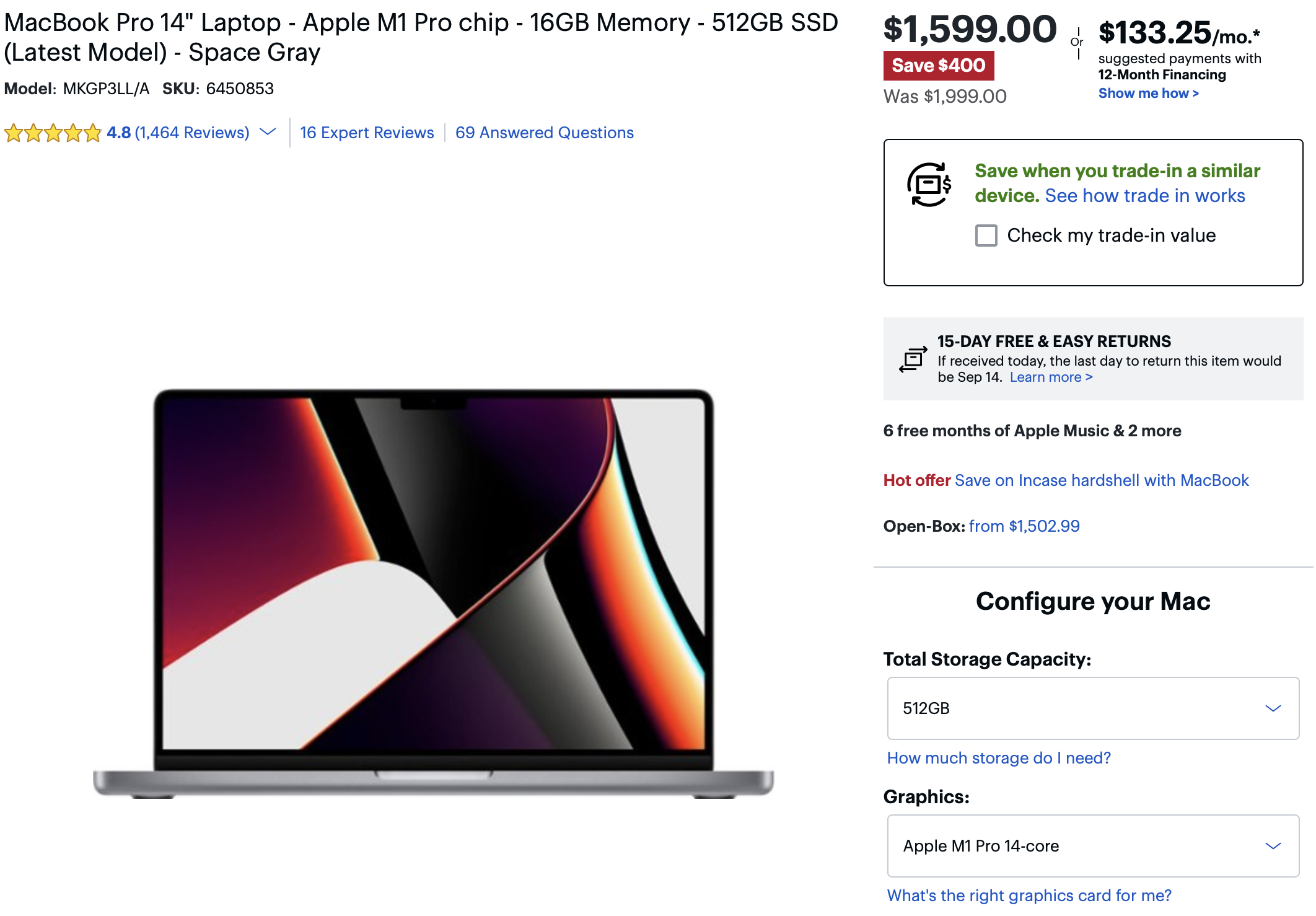Click Show me how financing link
Image resolution: width=1316 pixels, height=916 pixels.
tap(1149, 93)
